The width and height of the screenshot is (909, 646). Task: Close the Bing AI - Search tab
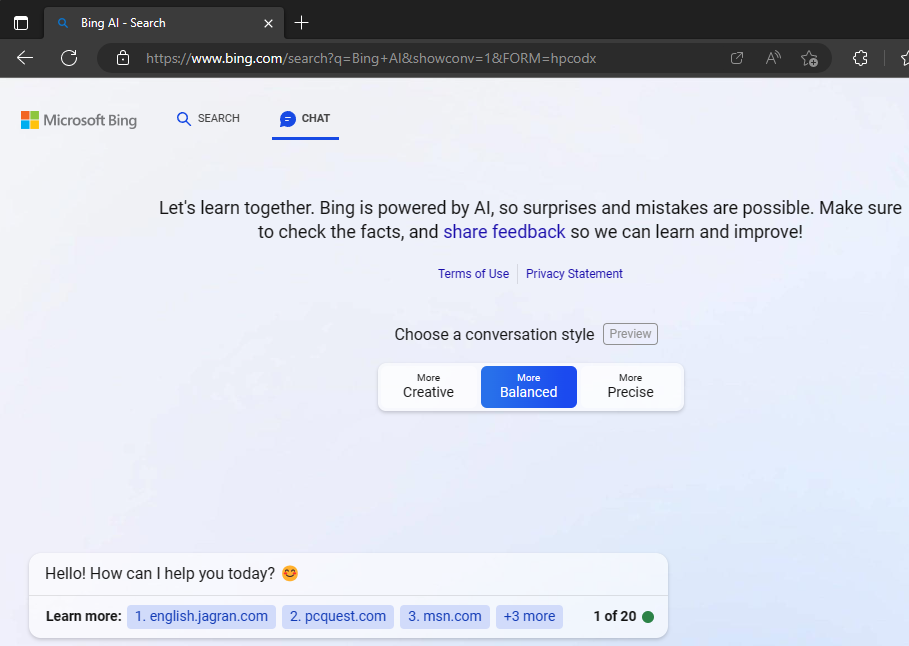268,23
